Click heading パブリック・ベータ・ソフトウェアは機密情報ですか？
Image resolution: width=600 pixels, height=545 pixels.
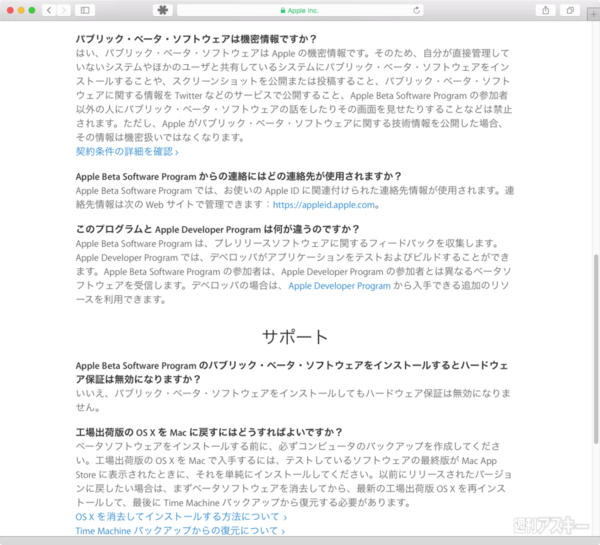(196, 39)
